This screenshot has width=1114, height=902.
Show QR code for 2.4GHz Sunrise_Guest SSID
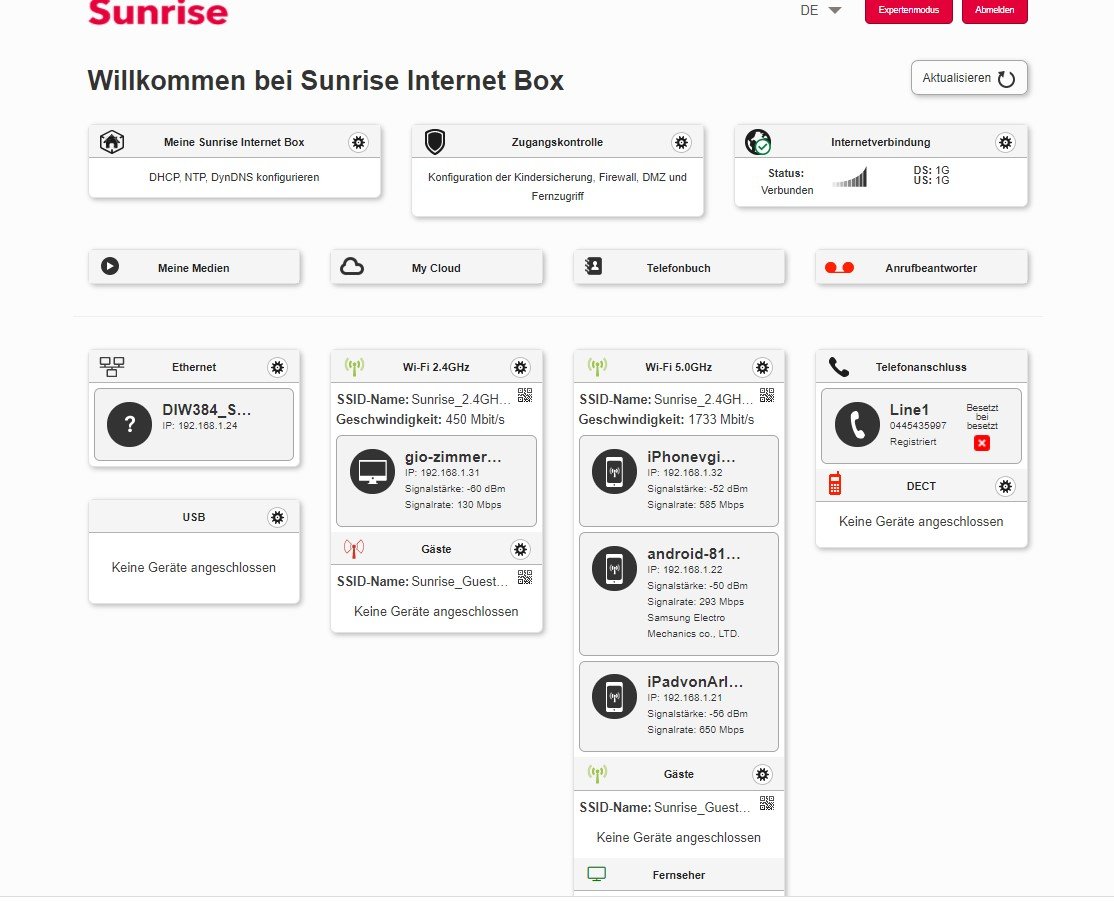[x=525, y=577]
